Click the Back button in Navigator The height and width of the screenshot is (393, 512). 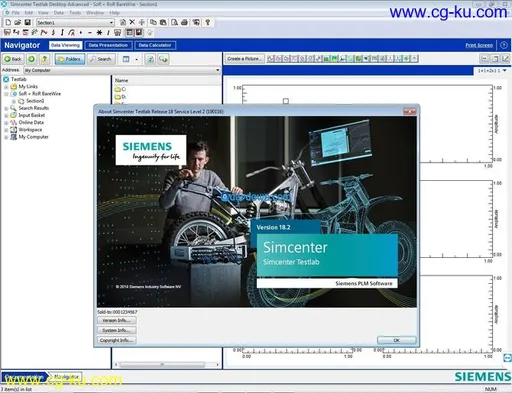(x=13, y=59)
